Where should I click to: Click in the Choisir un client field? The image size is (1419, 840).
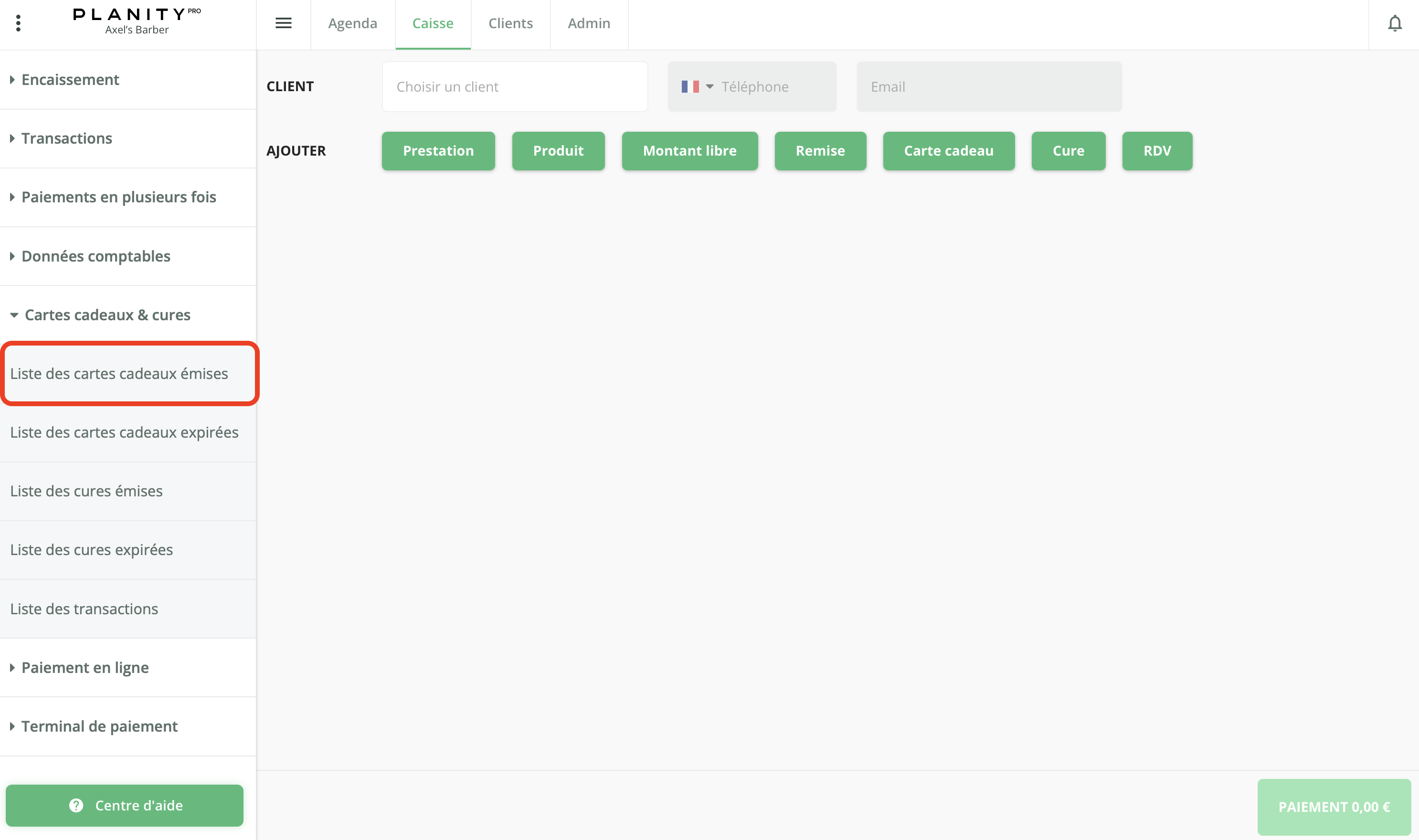(514, 86)
